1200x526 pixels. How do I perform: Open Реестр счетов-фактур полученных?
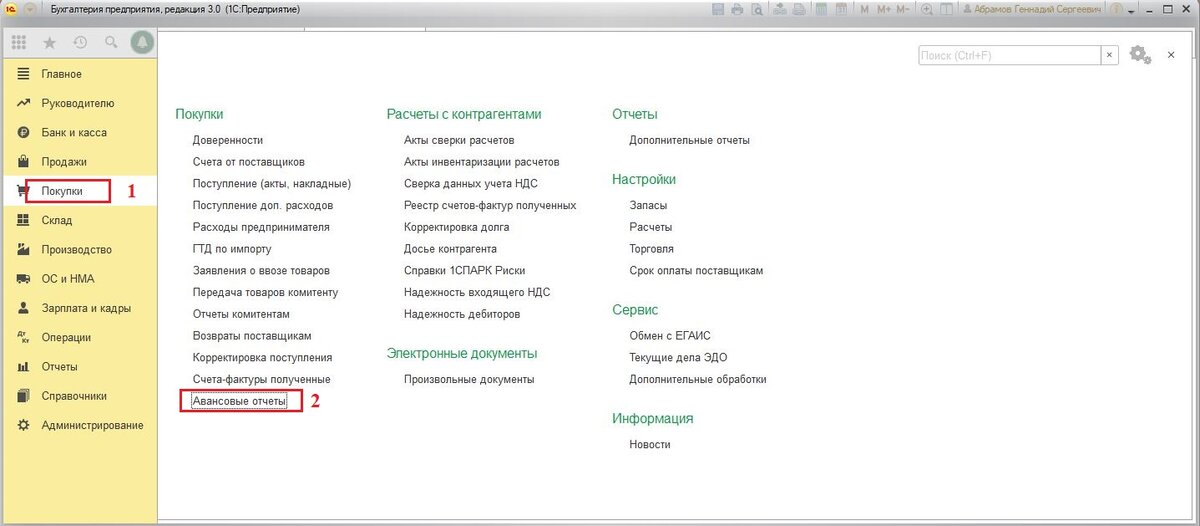(x=490, y=205)
